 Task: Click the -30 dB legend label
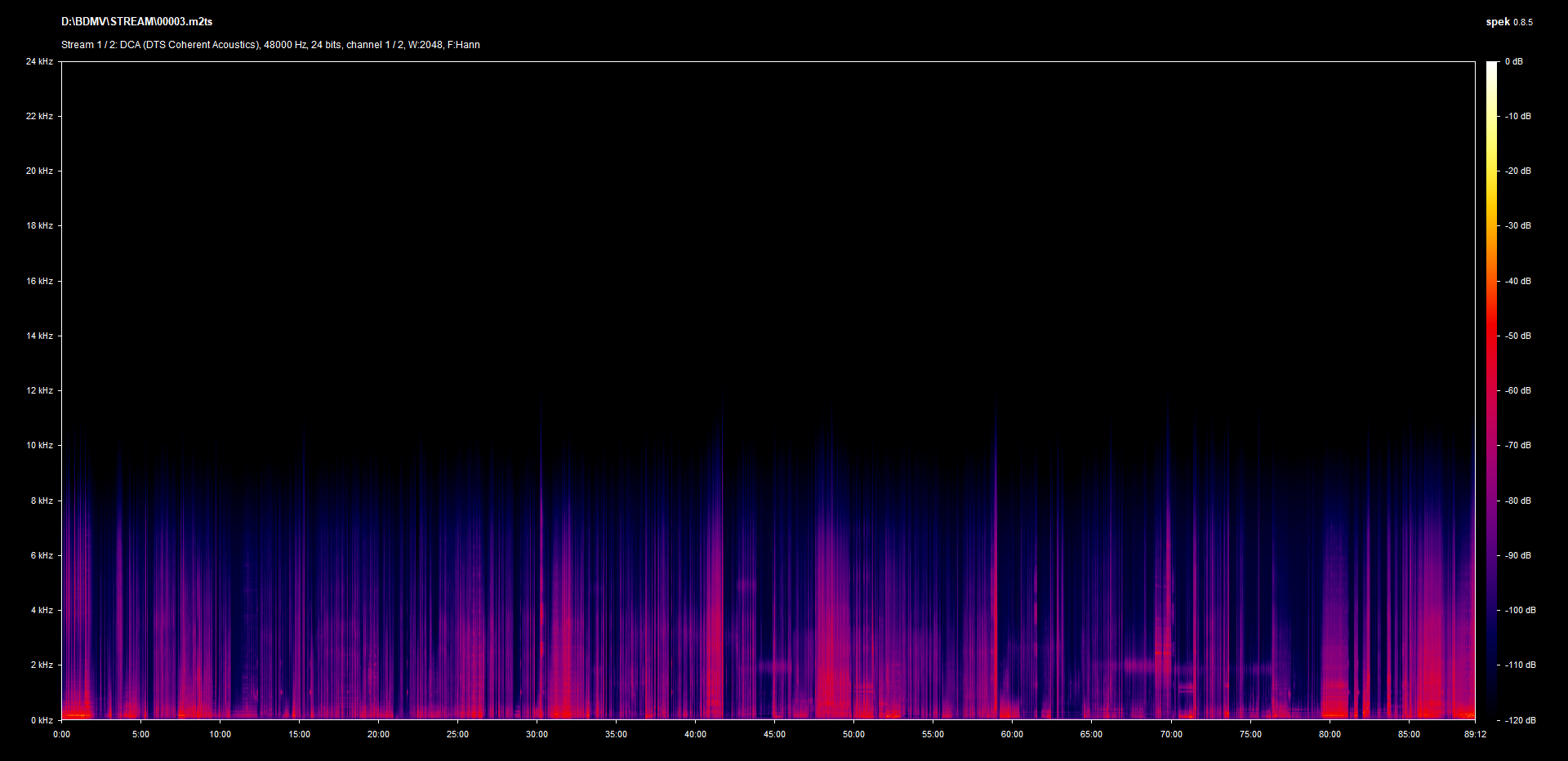click(x=1517, y=225)
